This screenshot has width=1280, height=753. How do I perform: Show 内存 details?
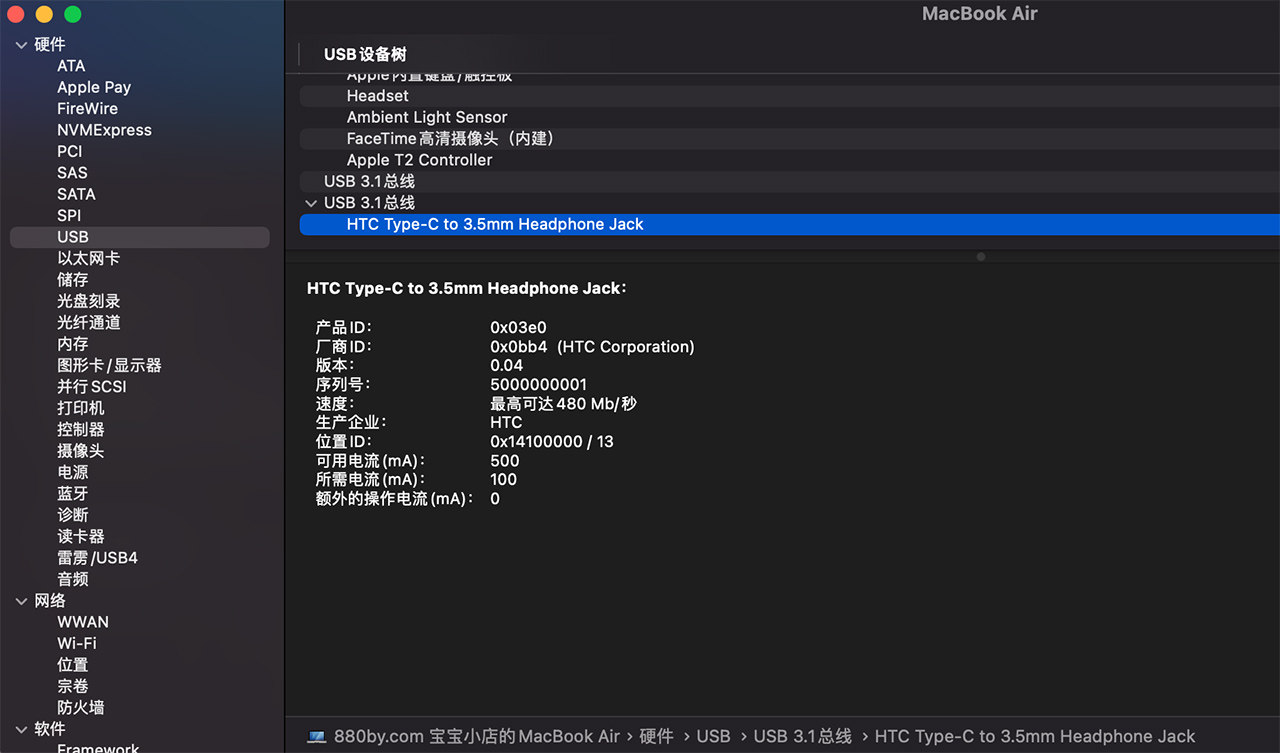click(73, 344)
